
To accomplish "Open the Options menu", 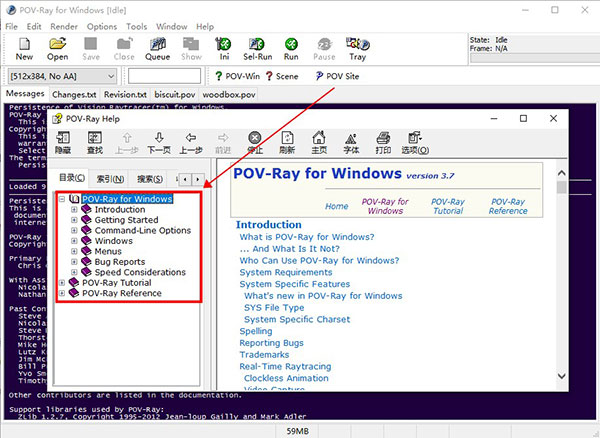I will [x=102, y=26].
